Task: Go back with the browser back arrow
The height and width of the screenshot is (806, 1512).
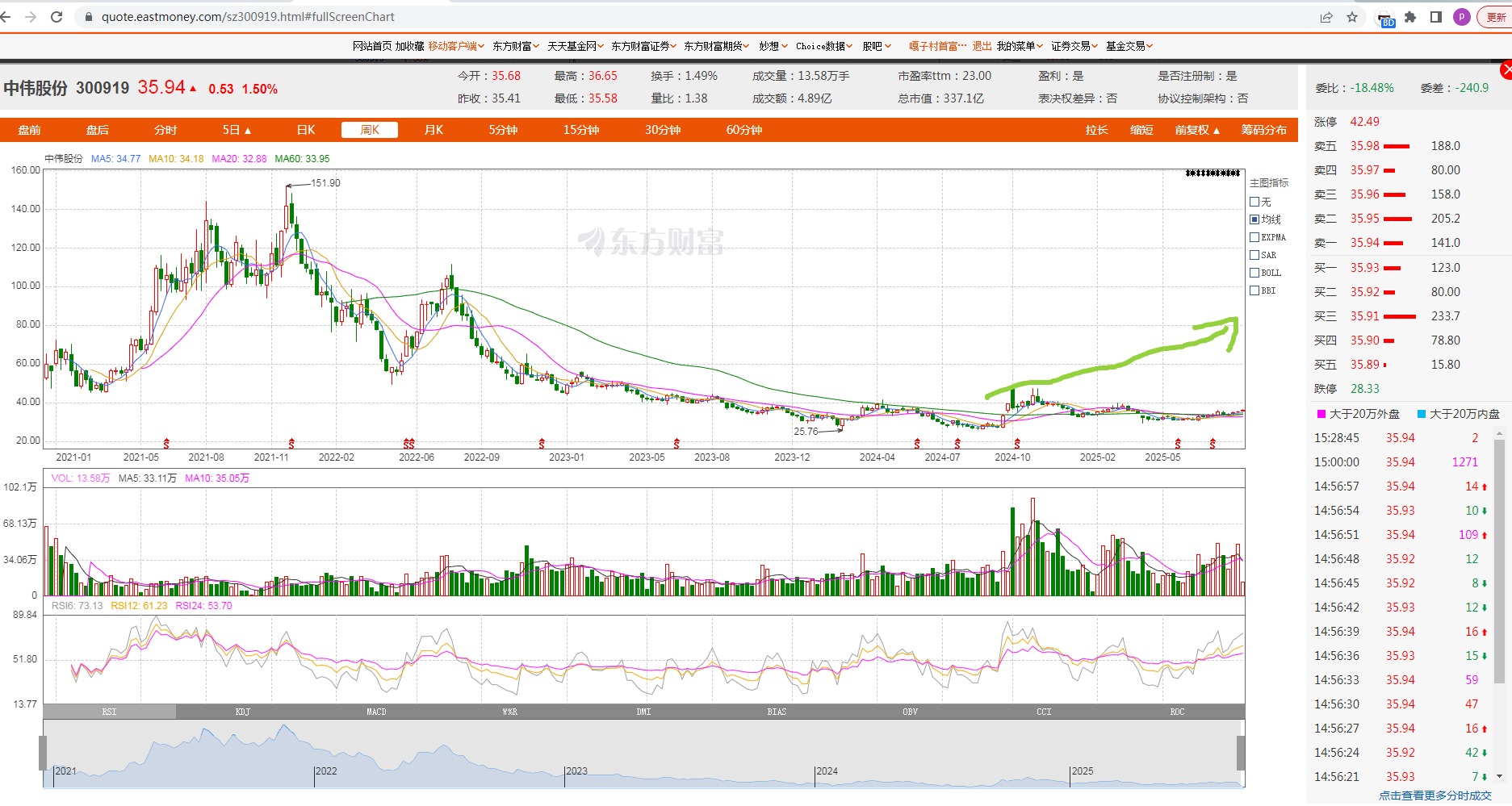Action: coord(6,17)
